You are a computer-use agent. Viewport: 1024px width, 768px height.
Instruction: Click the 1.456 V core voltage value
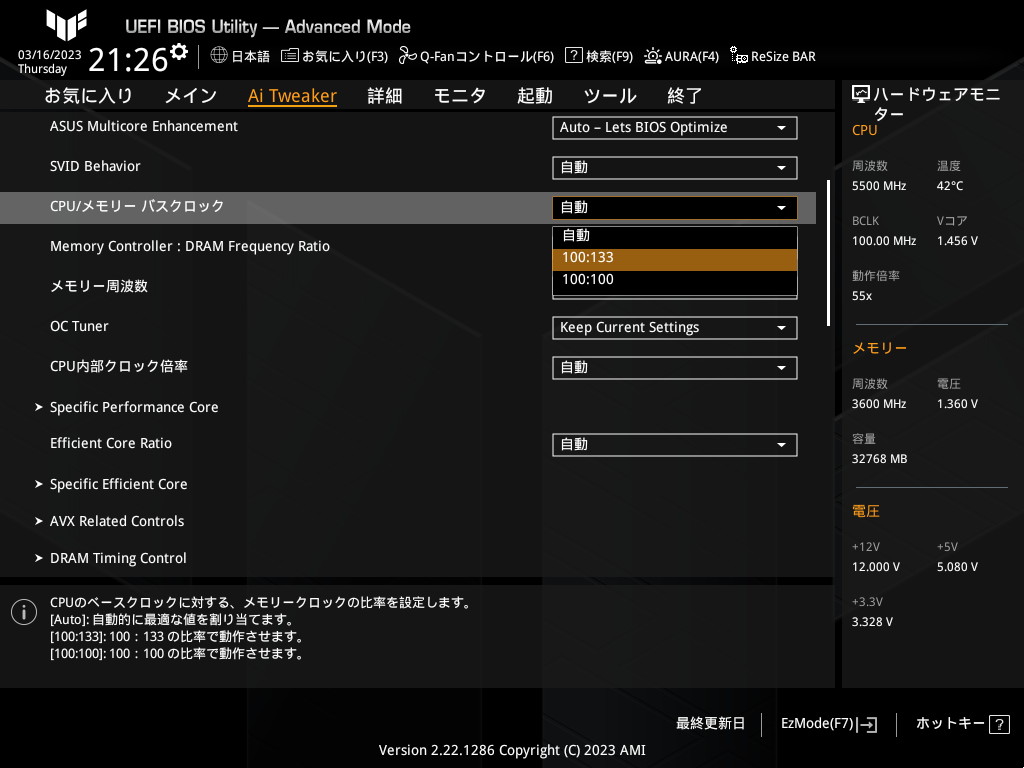957,241
